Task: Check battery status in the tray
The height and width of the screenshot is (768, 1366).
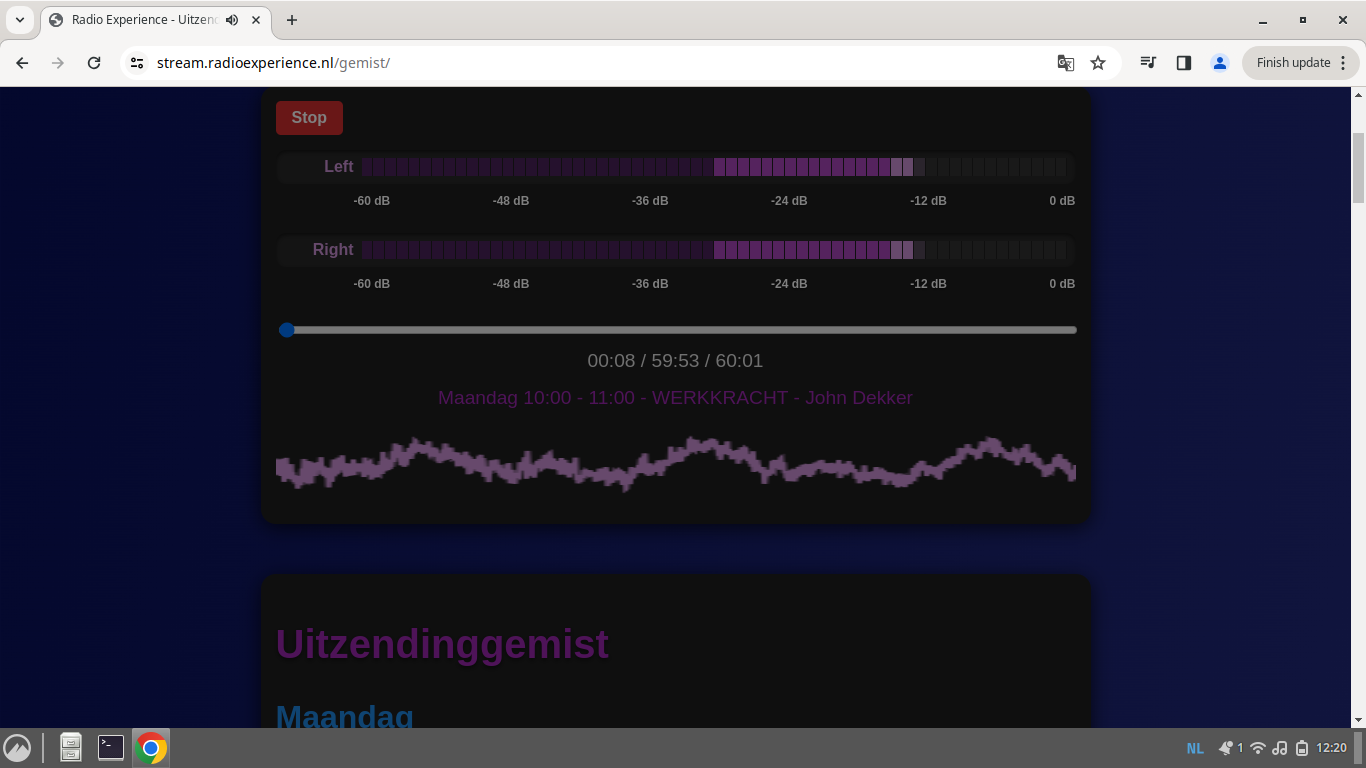Action: pos(1302,747)
